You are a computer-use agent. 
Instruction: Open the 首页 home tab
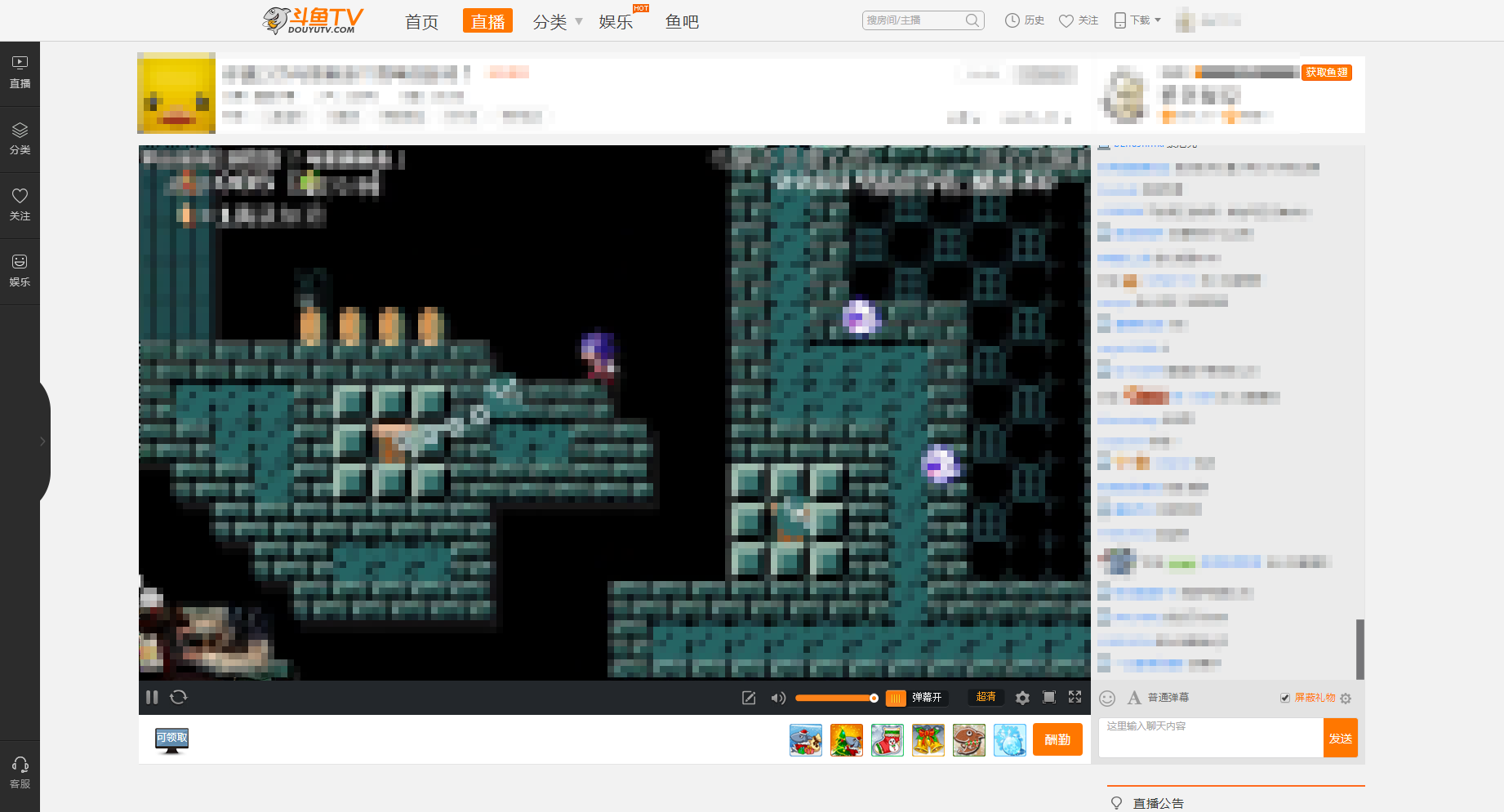tap(422, 22)
